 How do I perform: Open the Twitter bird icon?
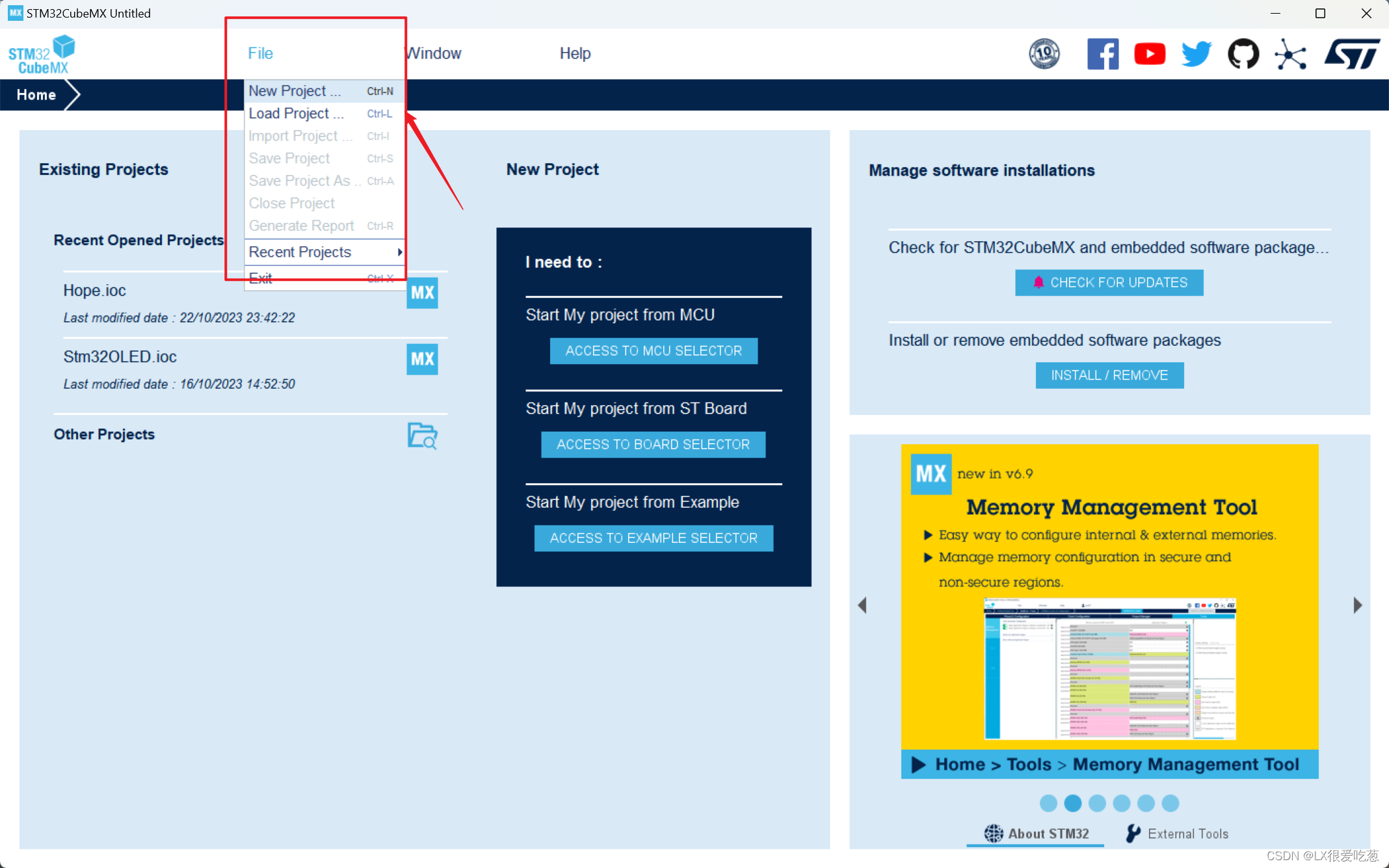pos(1197,54)
